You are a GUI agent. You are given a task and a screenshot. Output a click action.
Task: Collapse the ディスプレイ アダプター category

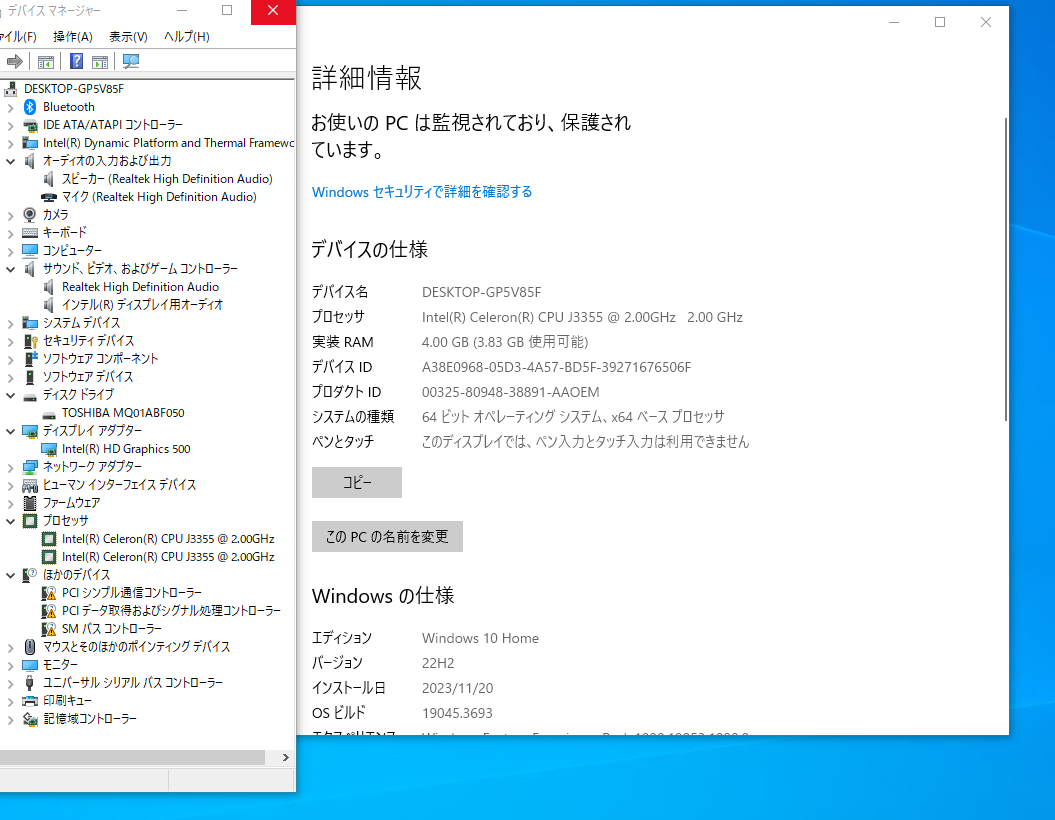pyautogui.click(x=10, y=430)
